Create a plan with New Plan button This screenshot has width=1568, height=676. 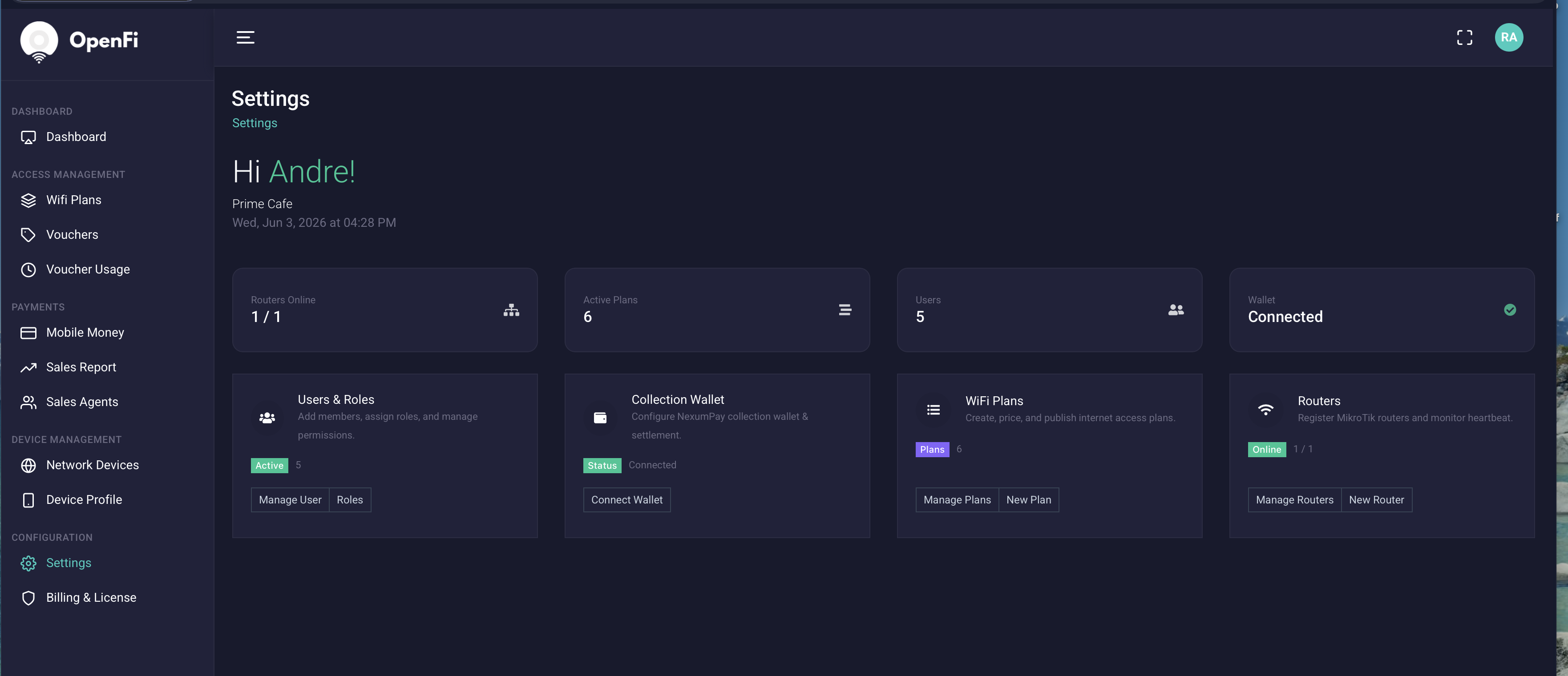coord(1028,499)
